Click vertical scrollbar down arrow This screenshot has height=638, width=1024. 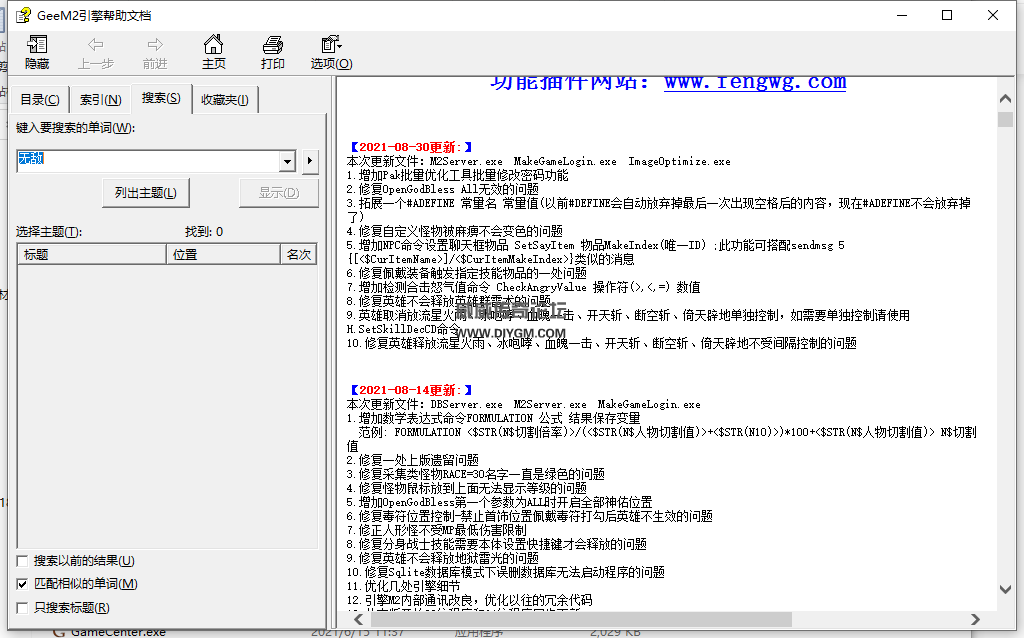(x=1005, y=589)
